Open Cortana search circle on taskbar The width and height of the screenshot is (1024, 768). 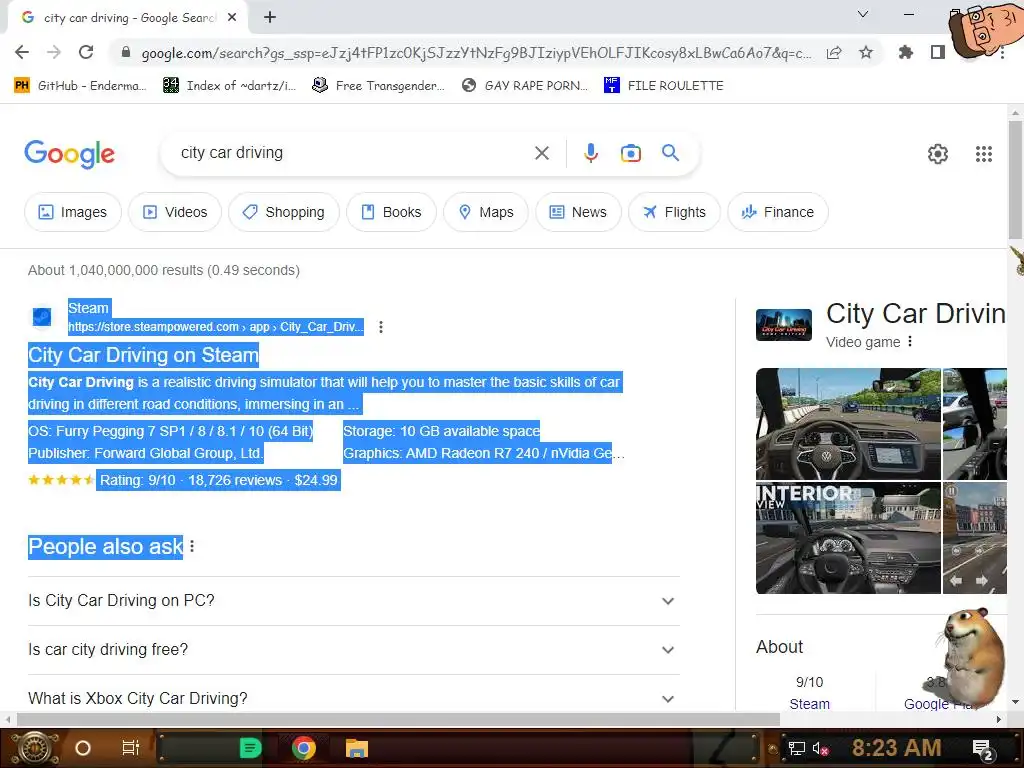[83, 748]
